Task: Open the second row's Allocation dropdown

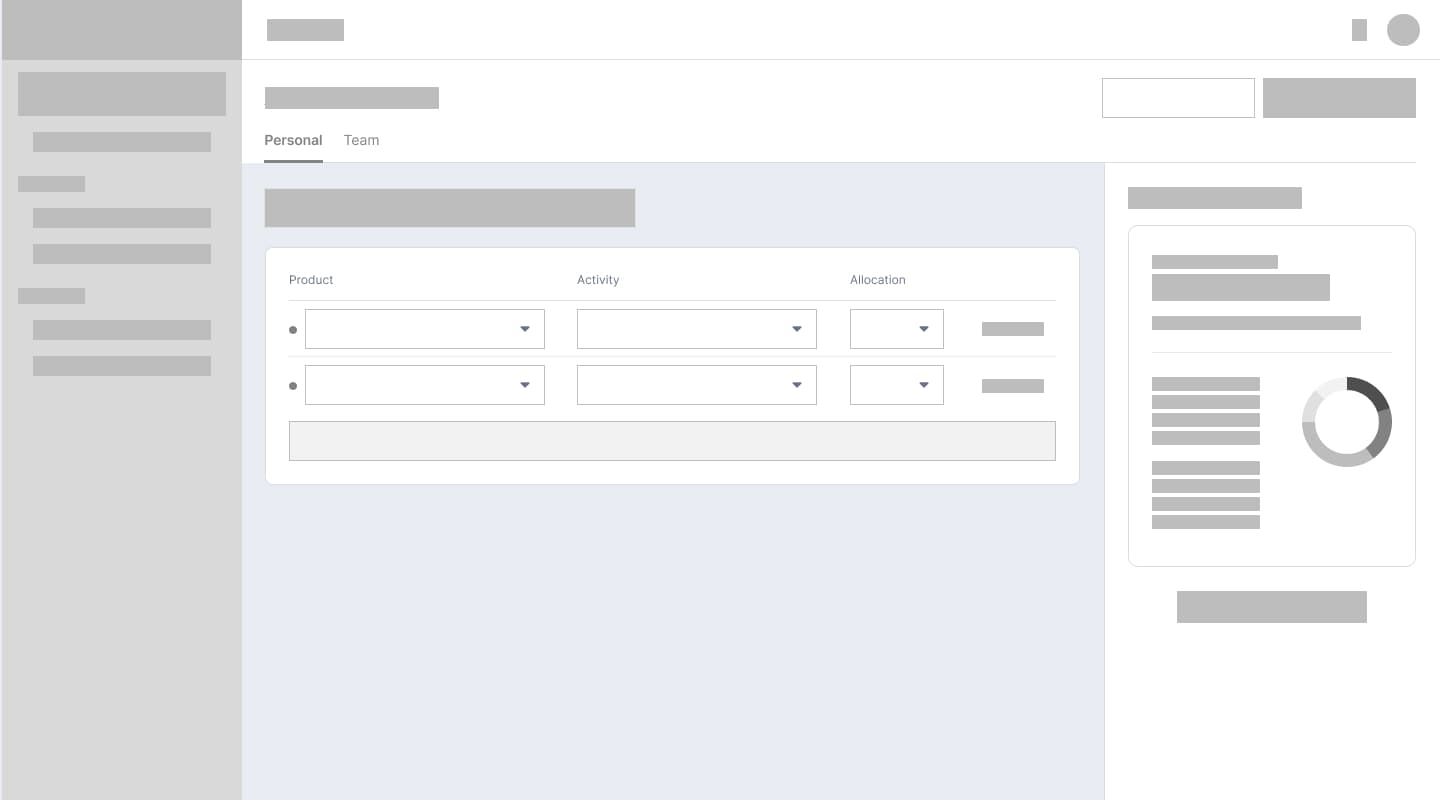Action: coord(897,385)
